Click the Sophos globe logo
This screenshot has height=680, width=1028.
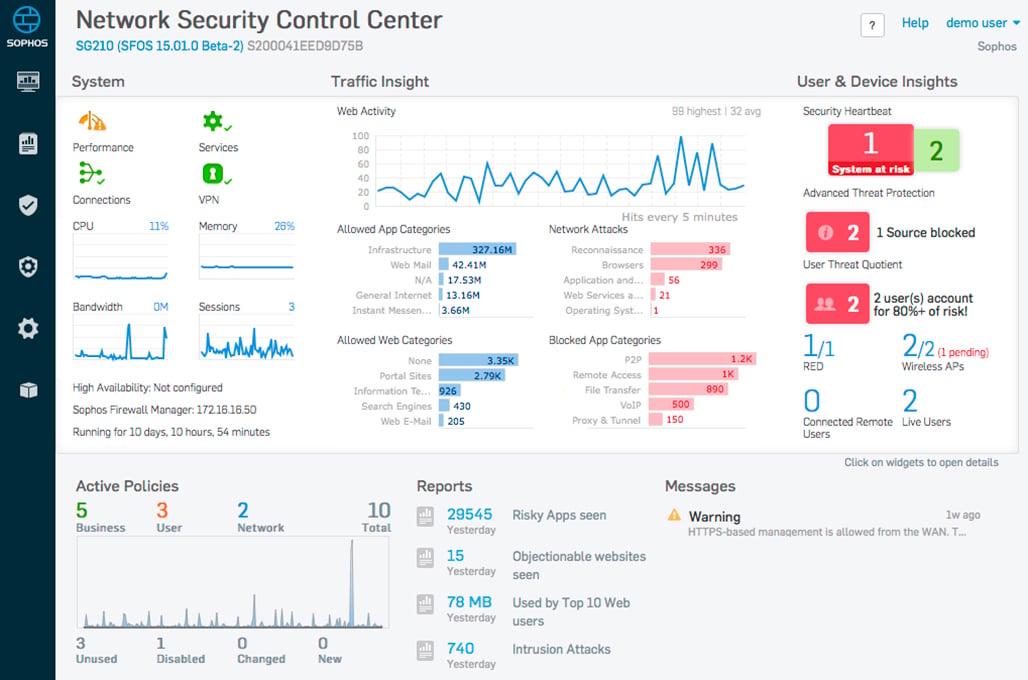click(27, 20)
